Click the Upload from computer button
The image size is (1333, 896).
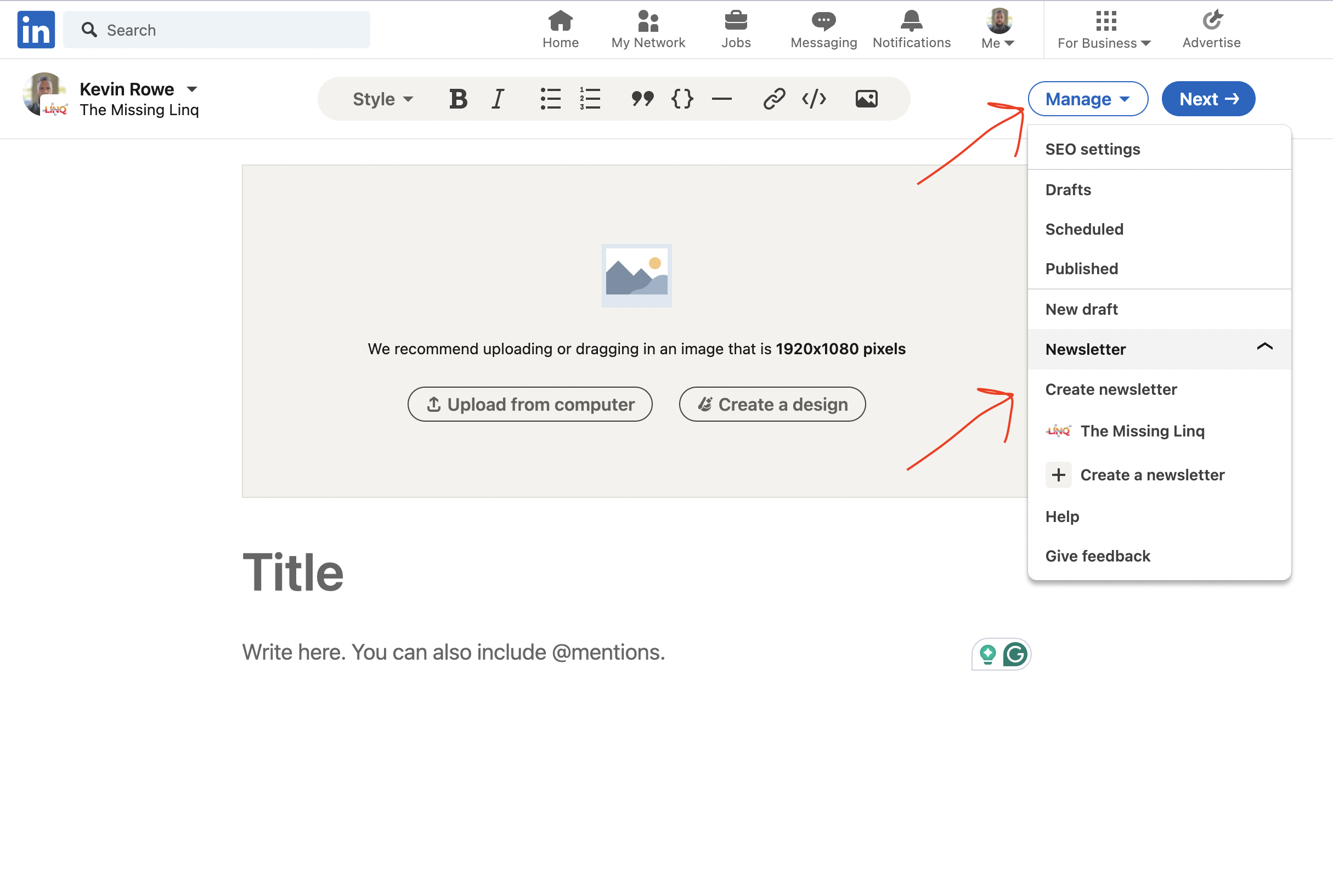pyautogui.click(x=531, y=403)
